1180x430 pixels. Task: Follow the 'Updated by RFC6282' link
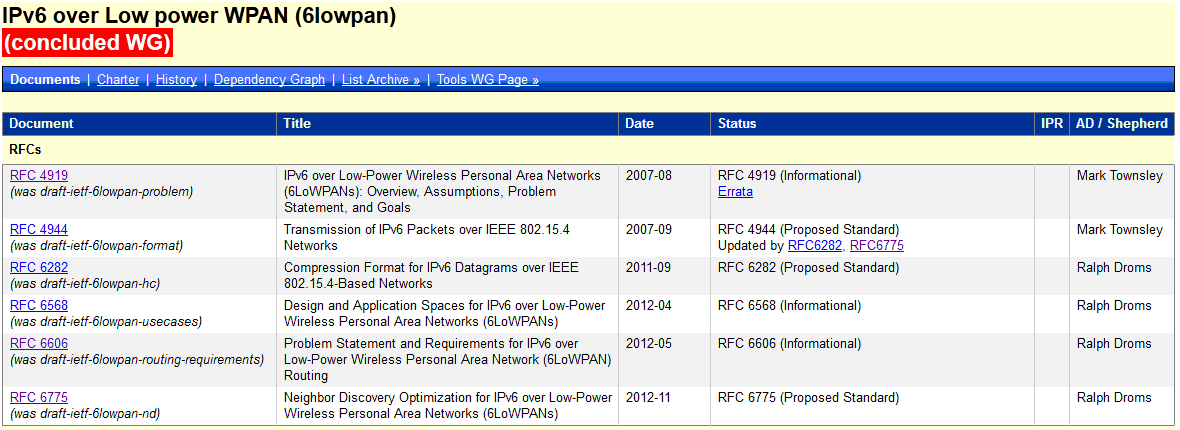coord(815,245)
